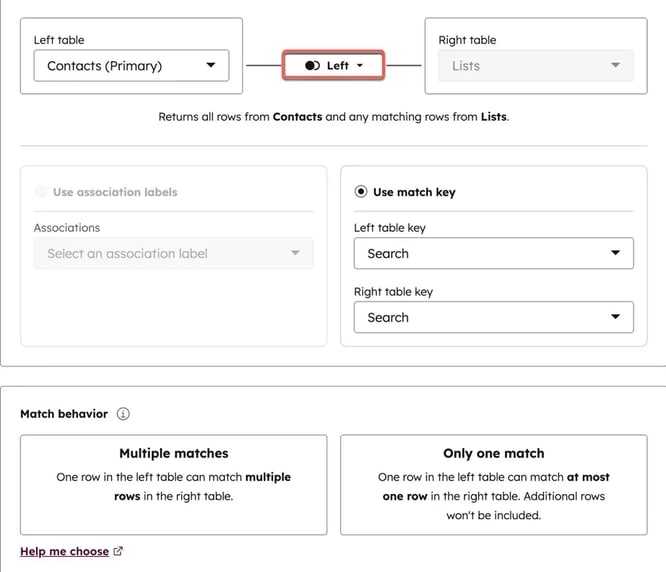Click the join type icon in the Left button
The width and height of the screenshot is (666, 572).
pos(312,66)
